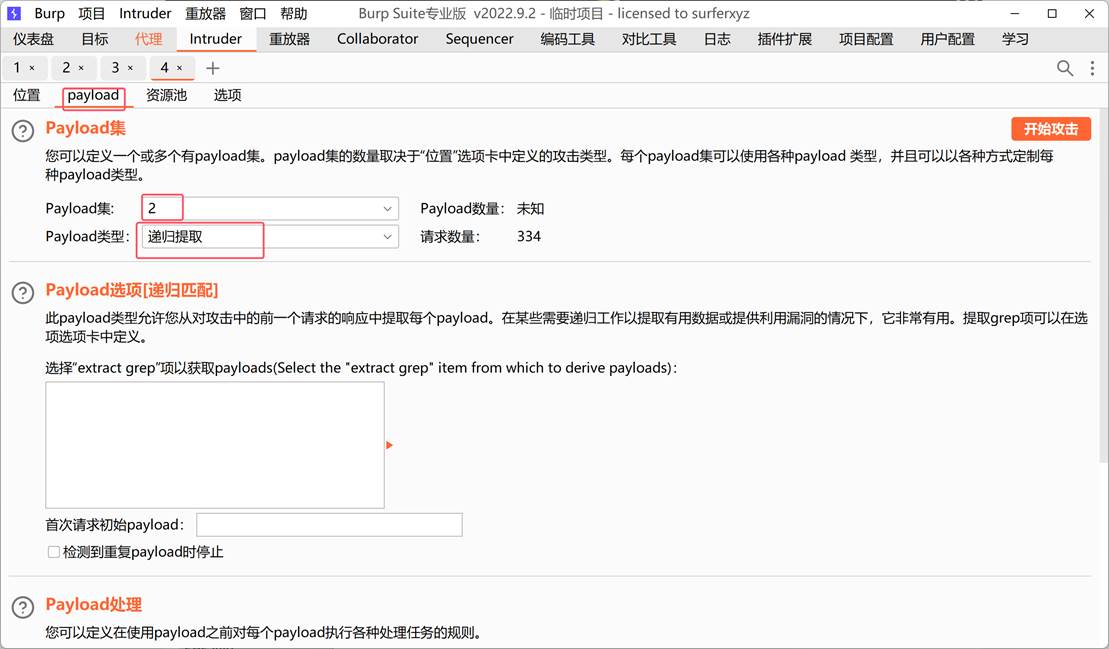Click inside the extract grep list box
The image size is (1109, 649).
pos(215,445)
